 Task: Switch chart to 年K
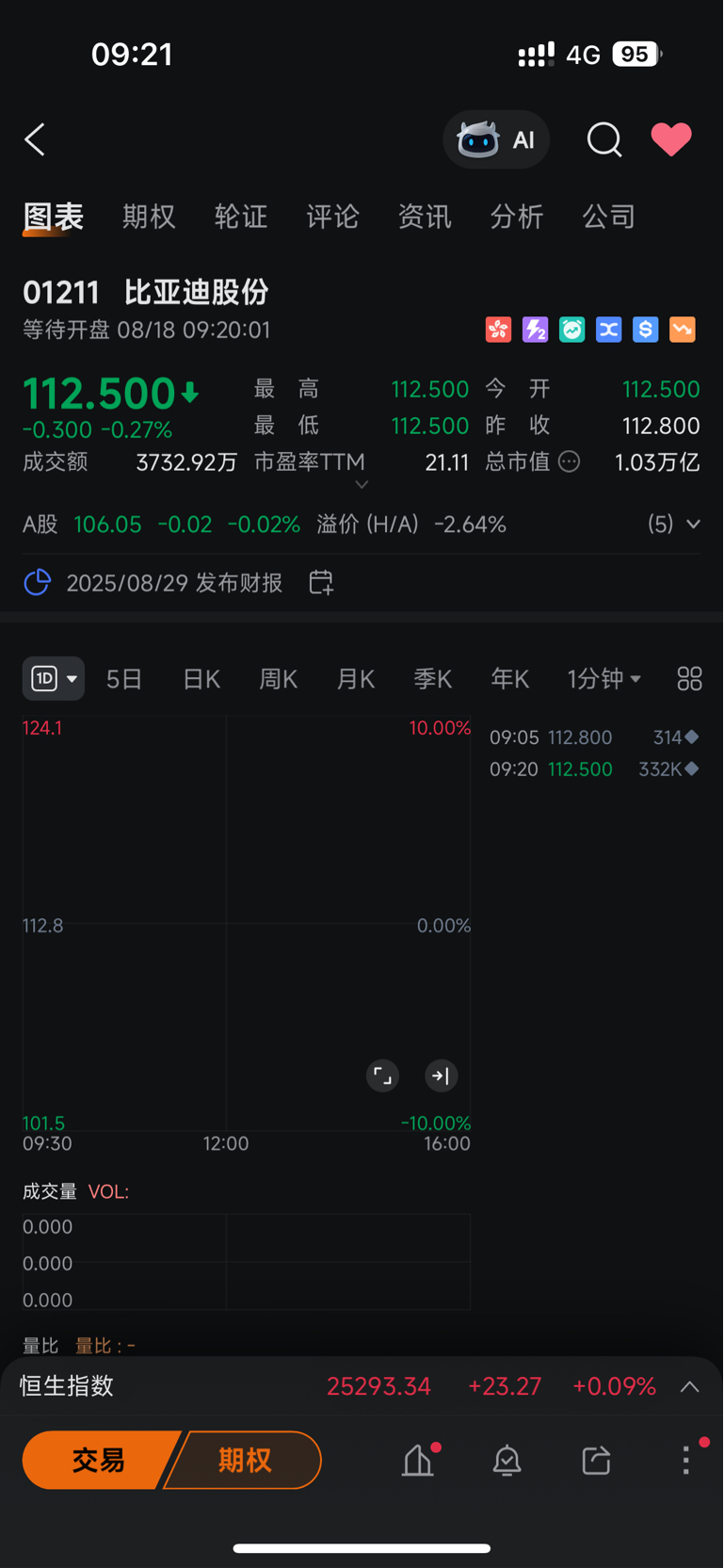[x=510, y=678]
